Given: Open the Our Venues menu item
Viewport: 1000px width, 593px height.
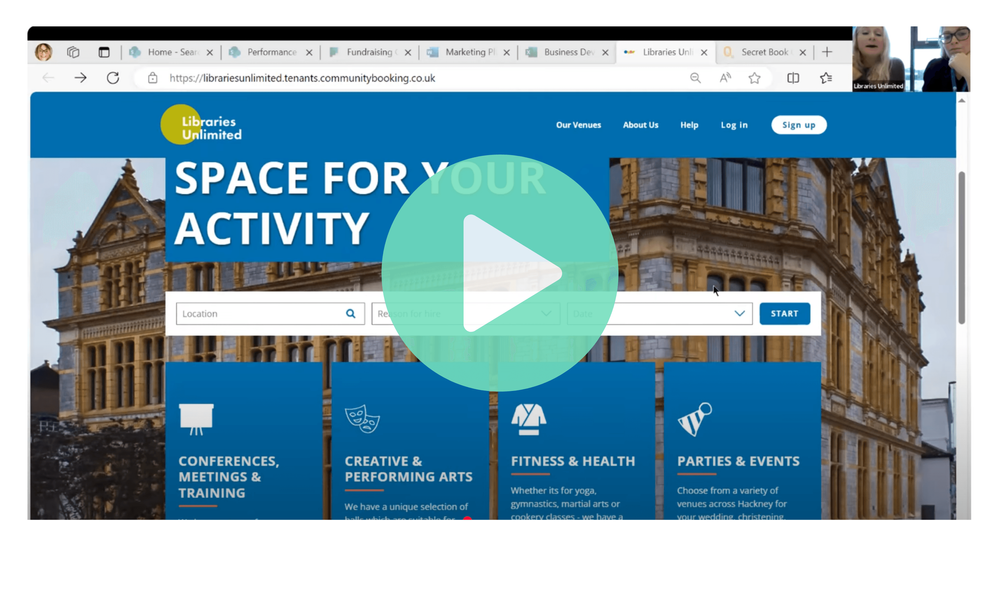Looking at the screenshot, I should tap(578, 125).
